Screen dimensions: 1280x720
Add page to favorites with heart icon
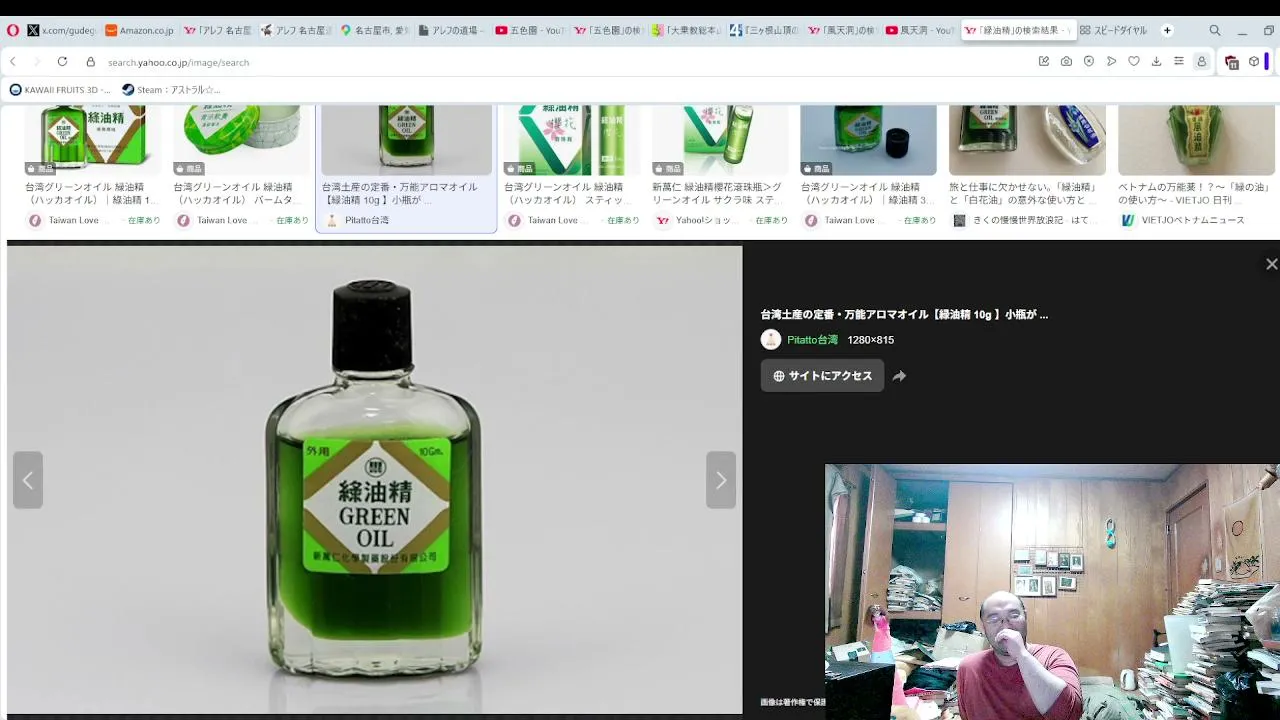[1134, 62]
